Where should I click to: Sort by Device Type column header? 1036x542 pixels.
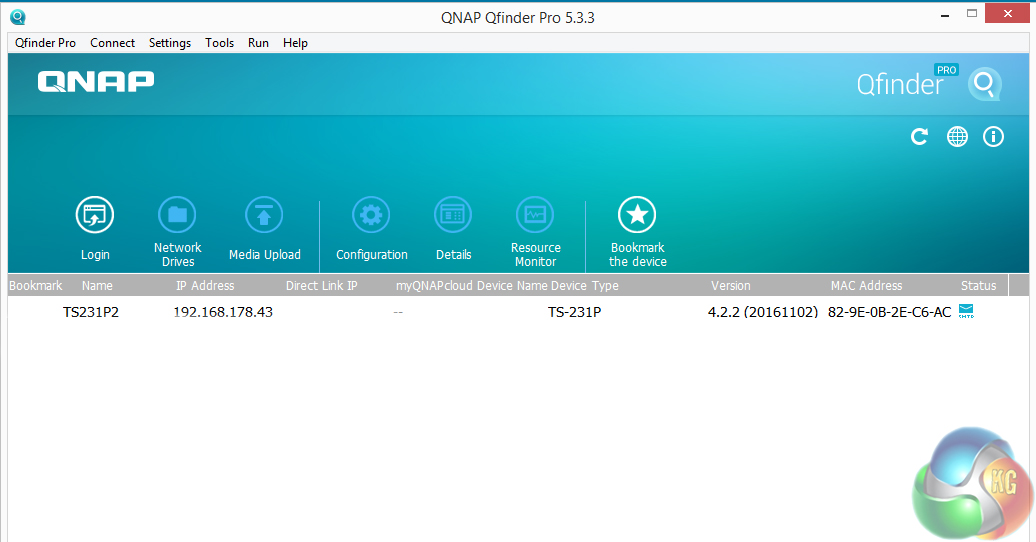[585, 286]
